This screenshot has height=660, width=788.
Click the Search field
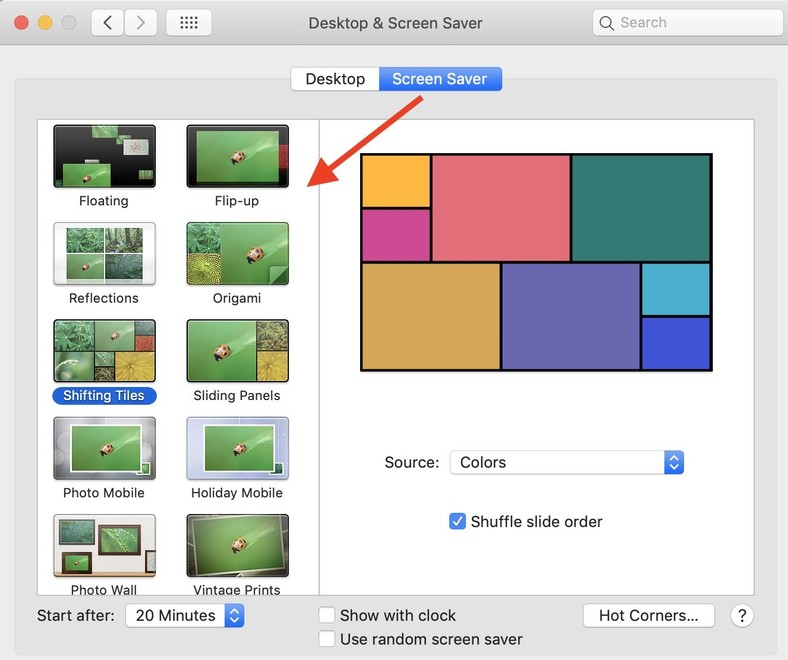pyautogui.click(x=687, y=23)
